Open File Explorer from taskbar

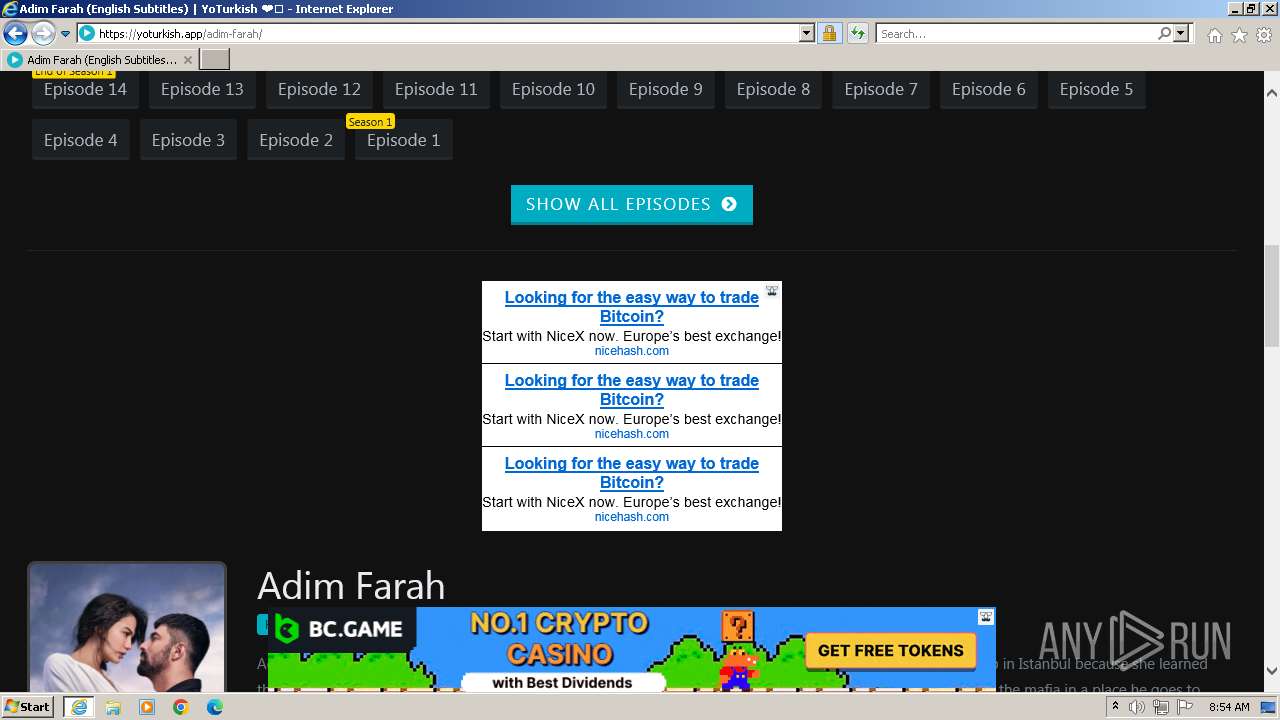pyautogui.click(x=113, y=707)
